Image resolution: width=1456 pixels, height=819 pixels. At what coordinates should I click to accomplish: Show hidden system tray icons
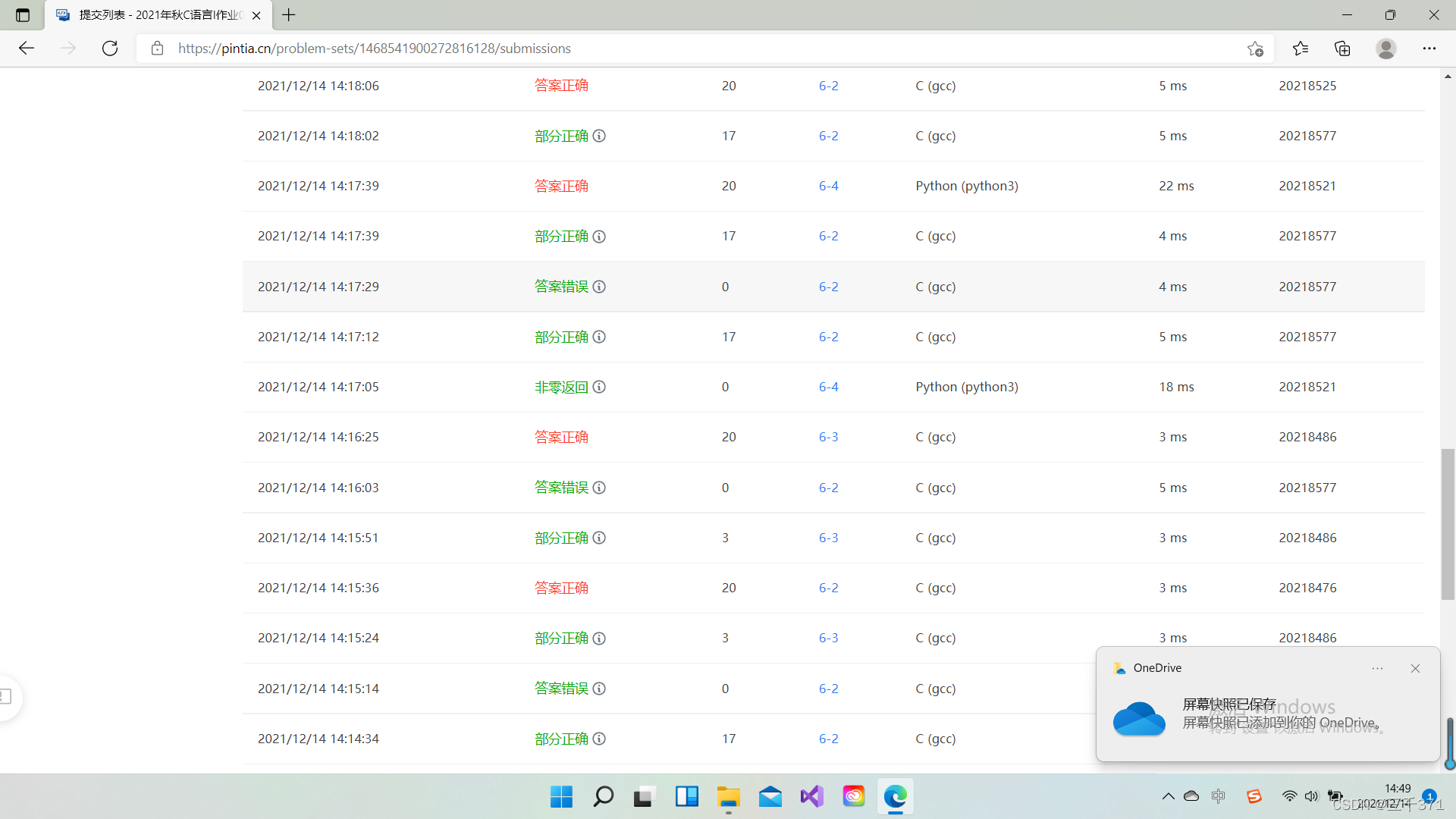(1168, 796)
